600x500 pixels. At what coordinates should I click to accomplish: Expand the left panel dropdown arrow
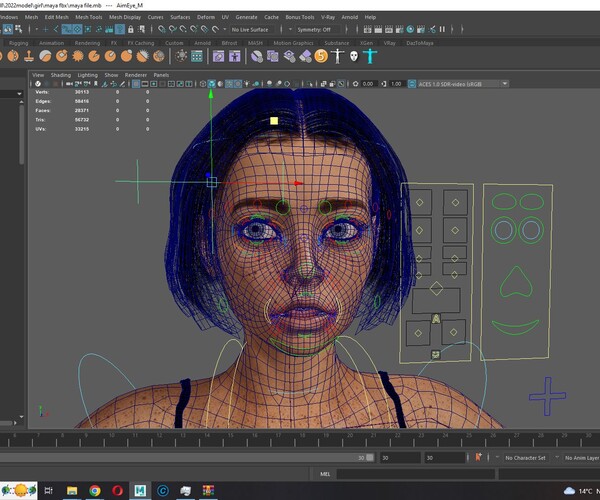point(19,94)
